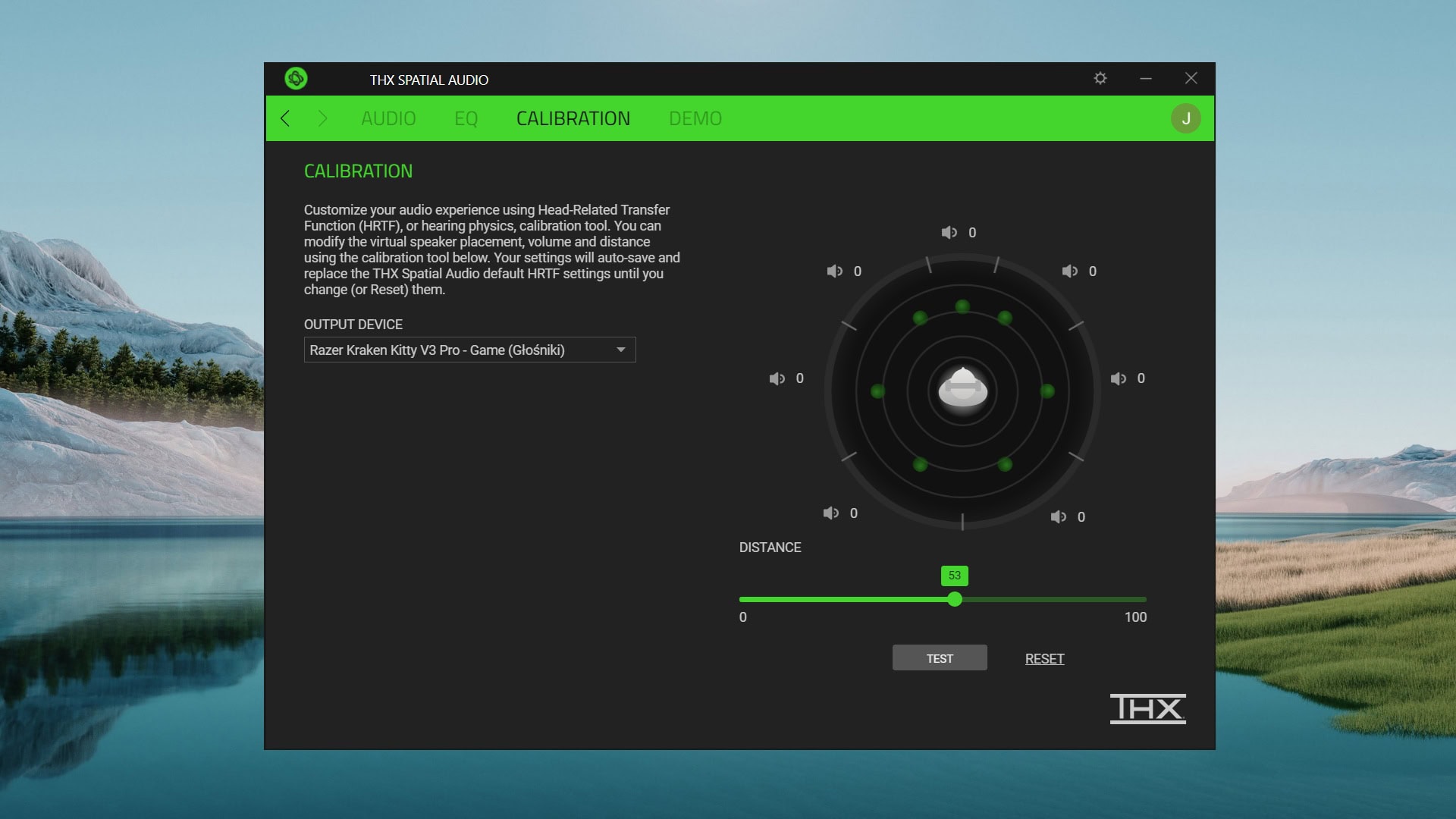Toggle the front-right speaker sound
Image resolution: width=1456 pixels, height=819 pixels.
coord(1070,271)
